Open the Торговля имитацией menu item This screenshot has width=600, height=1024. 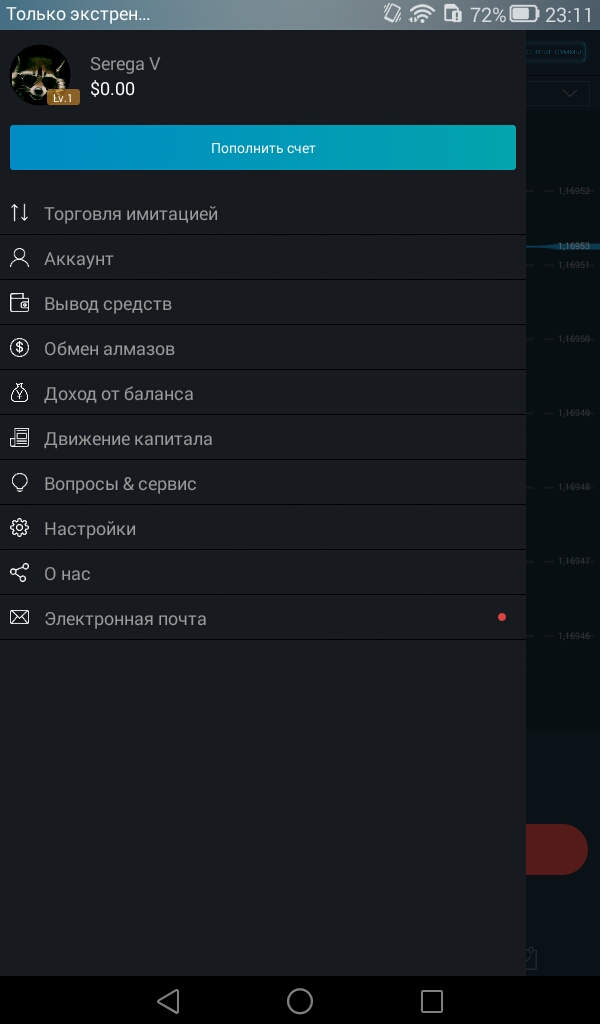(x=263, y=213)
